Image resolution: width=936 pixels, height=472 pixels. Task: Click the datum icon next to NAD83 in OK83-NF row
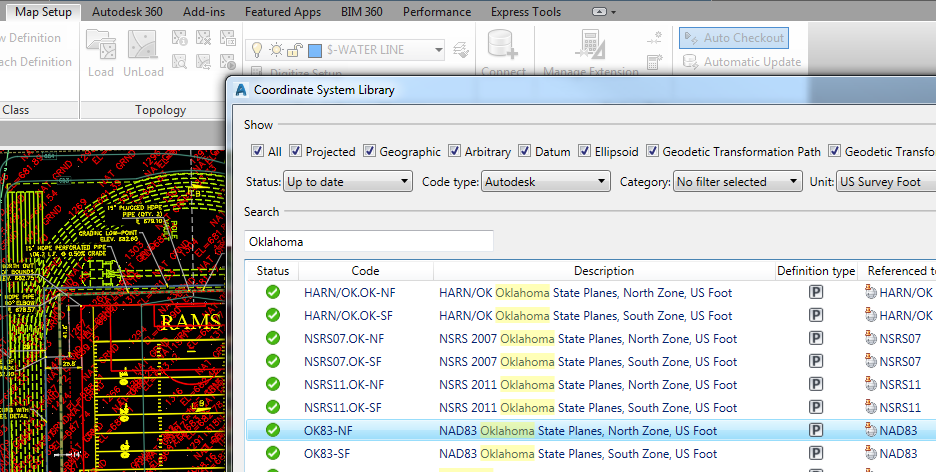(870, 430)
